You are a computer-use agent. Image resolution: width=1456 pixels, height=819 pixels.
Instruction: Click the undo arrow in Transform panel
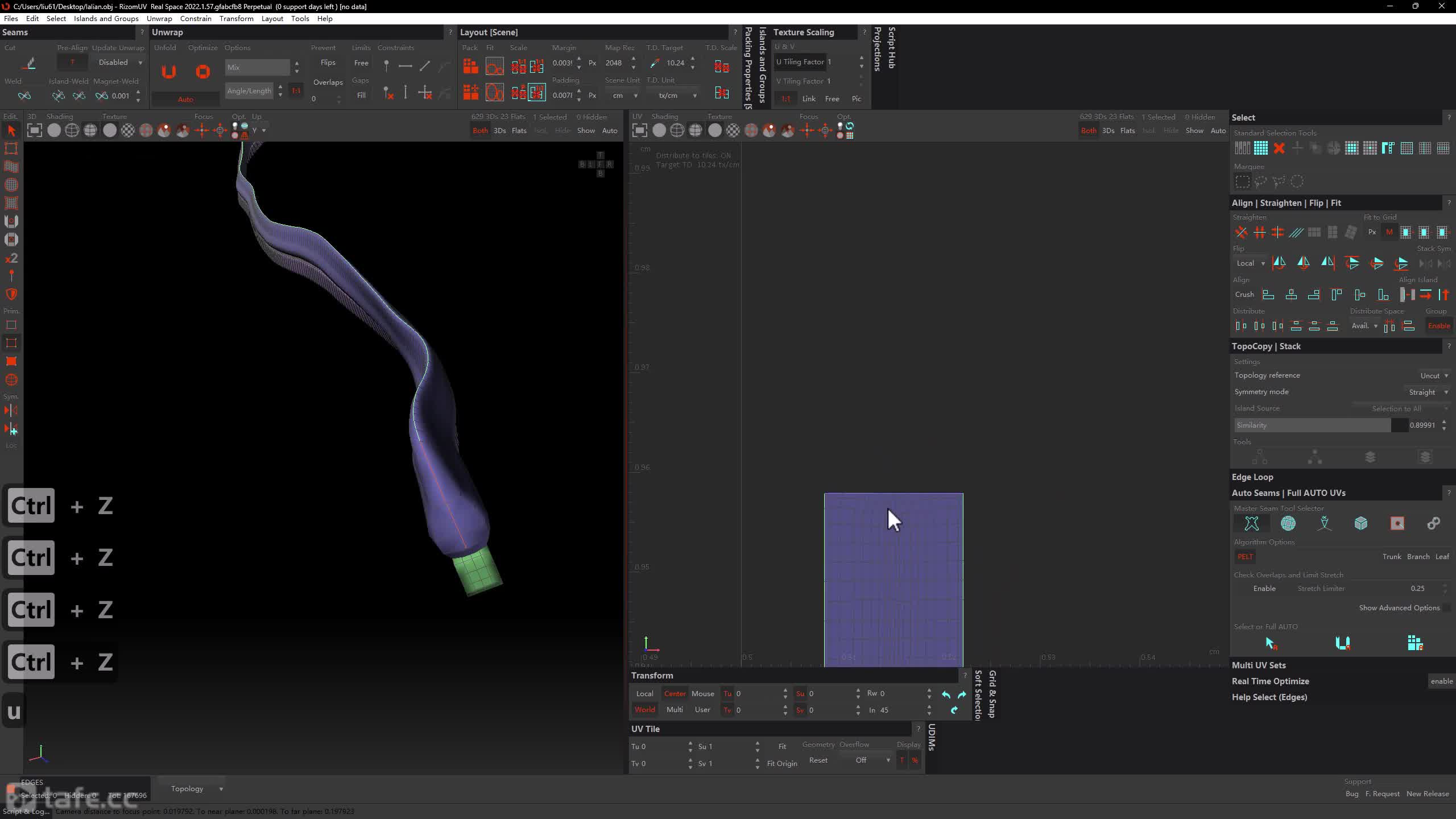click(946, 694)
